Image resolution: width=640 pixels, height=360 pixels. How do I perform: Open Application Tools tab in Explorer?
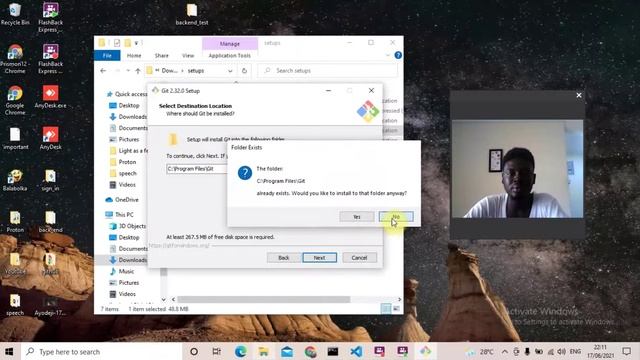(229, 56)
